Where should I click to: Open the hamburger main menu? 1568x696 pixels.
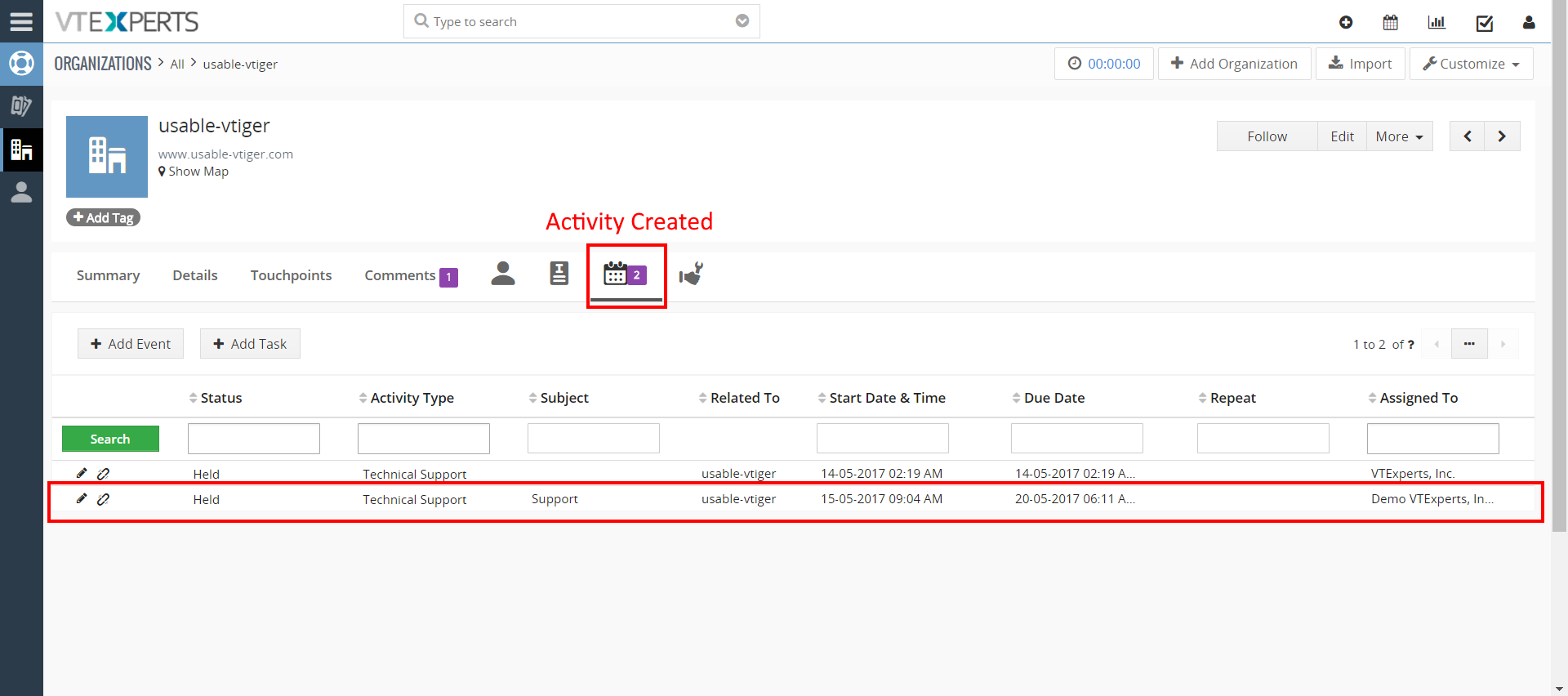click(x=21, y=21)
